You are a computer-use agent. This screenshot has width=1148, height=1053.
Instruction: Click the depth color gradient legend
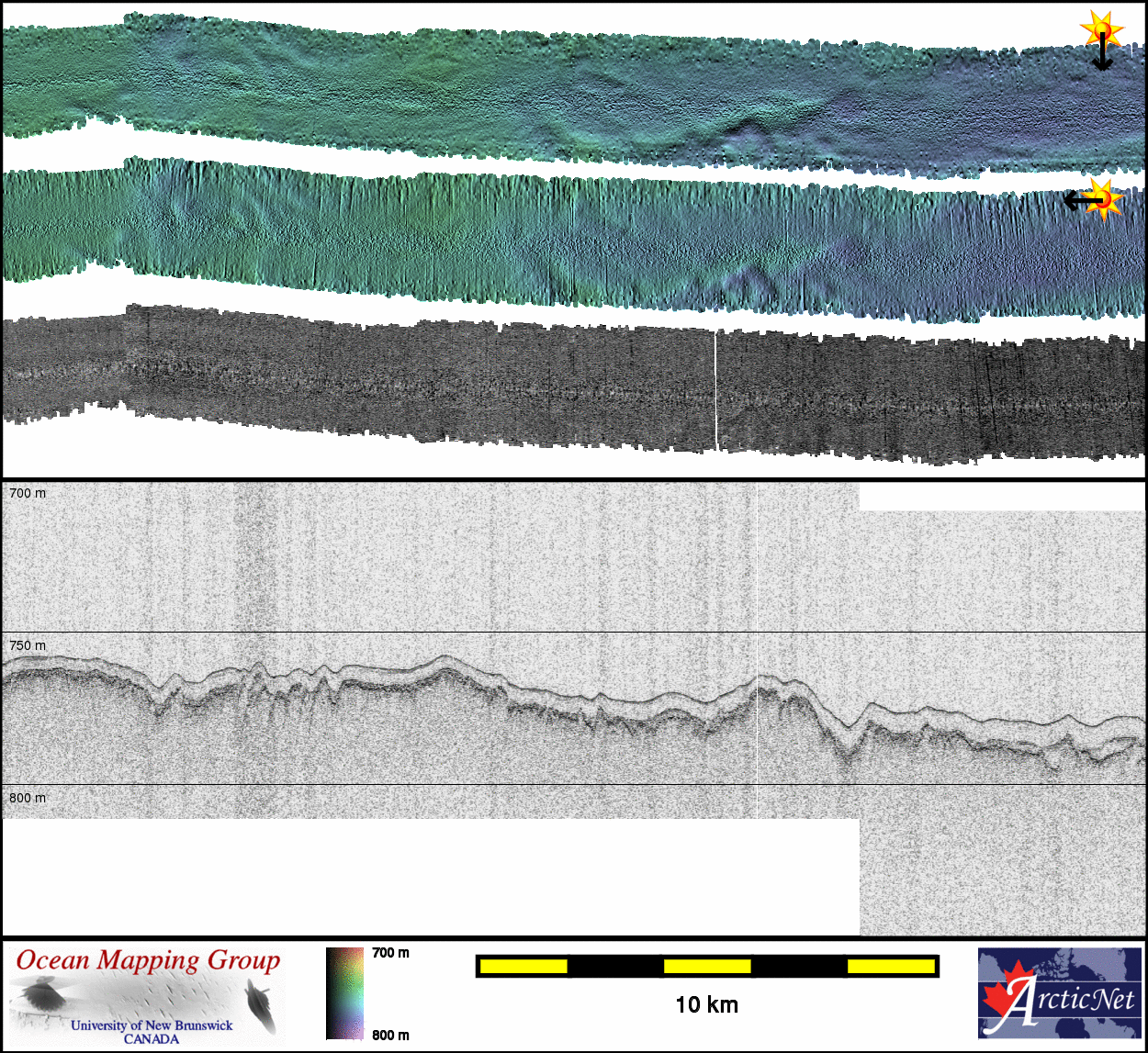point(344,993)
